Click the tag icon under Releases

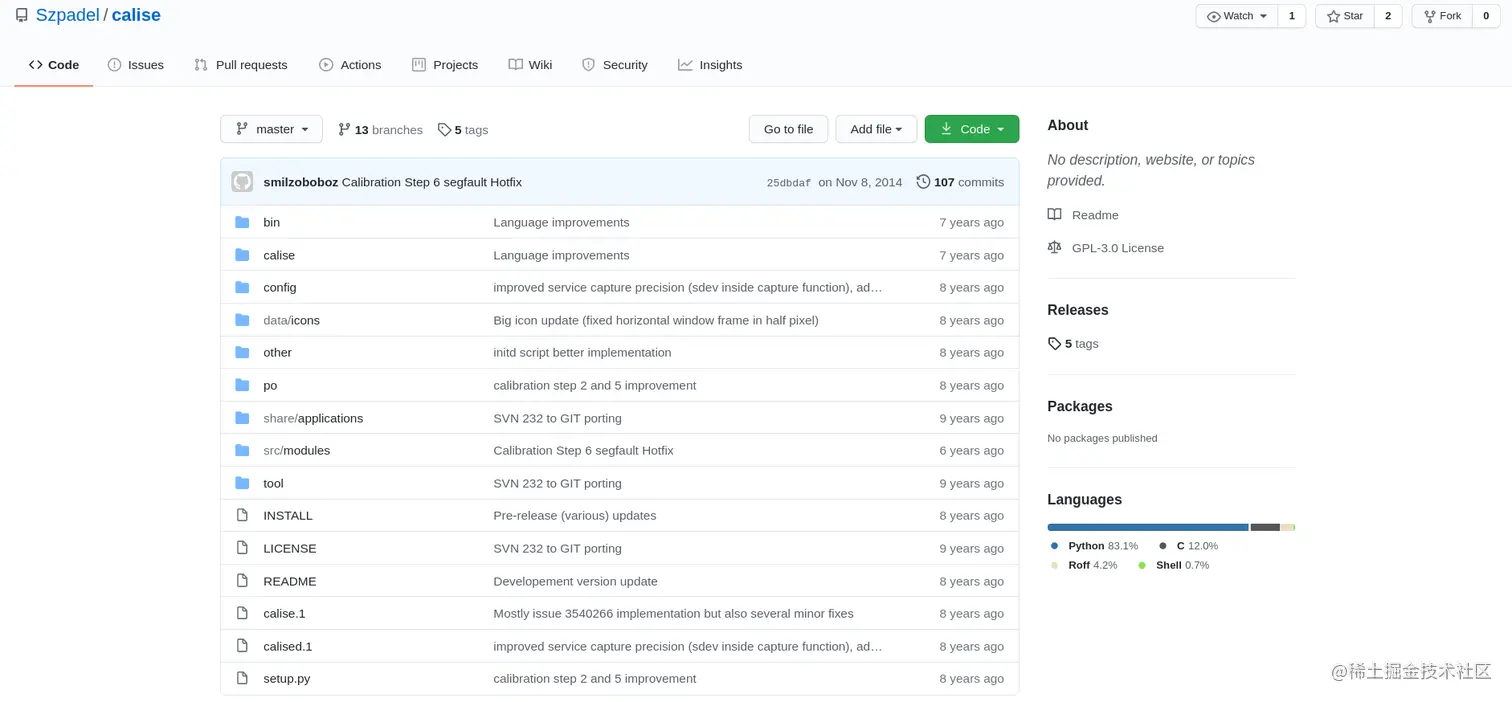(1054, 343)
